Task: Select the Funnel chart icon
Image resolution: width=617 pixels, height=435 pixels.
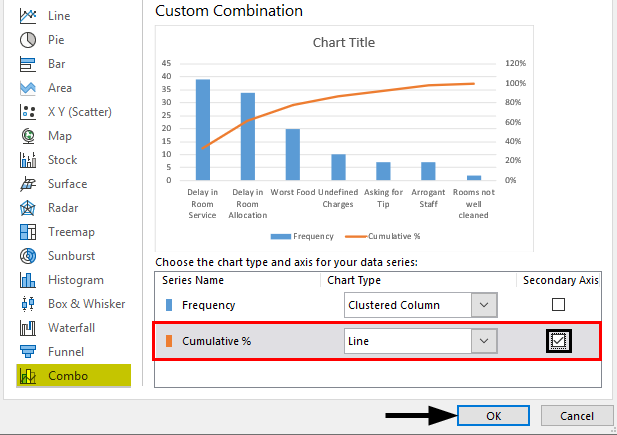Action: [28, 352]
